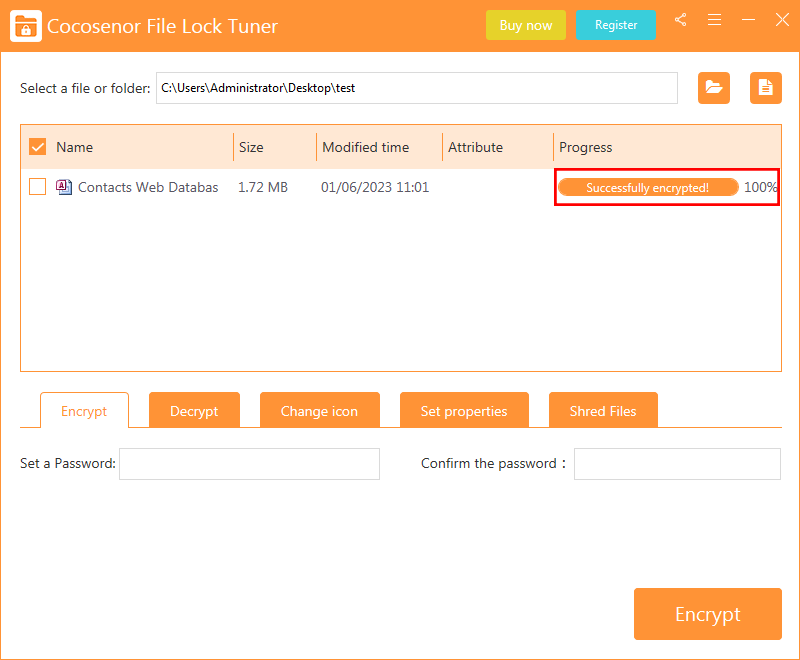This screenshot has width=800, height=660.
Task: Click the Contacts Web Databas file icon
Action: coord(63,187)
